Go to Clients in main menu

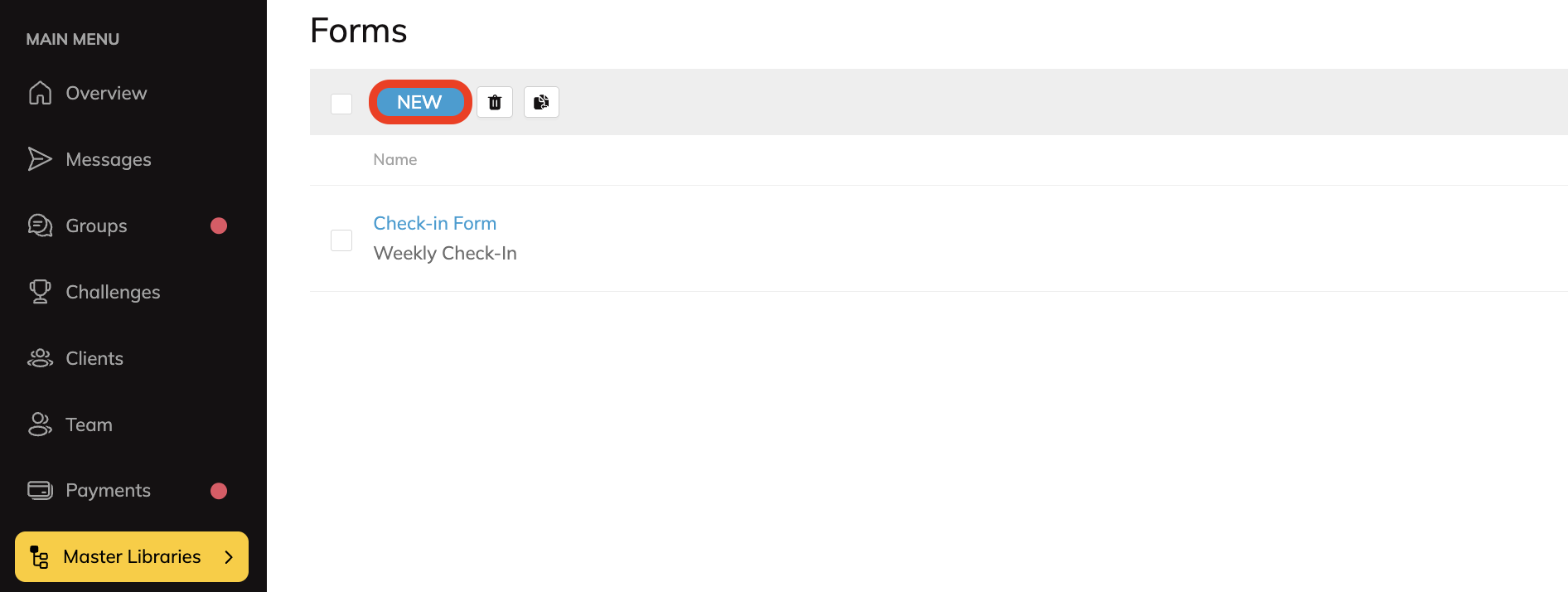(94, 358)
